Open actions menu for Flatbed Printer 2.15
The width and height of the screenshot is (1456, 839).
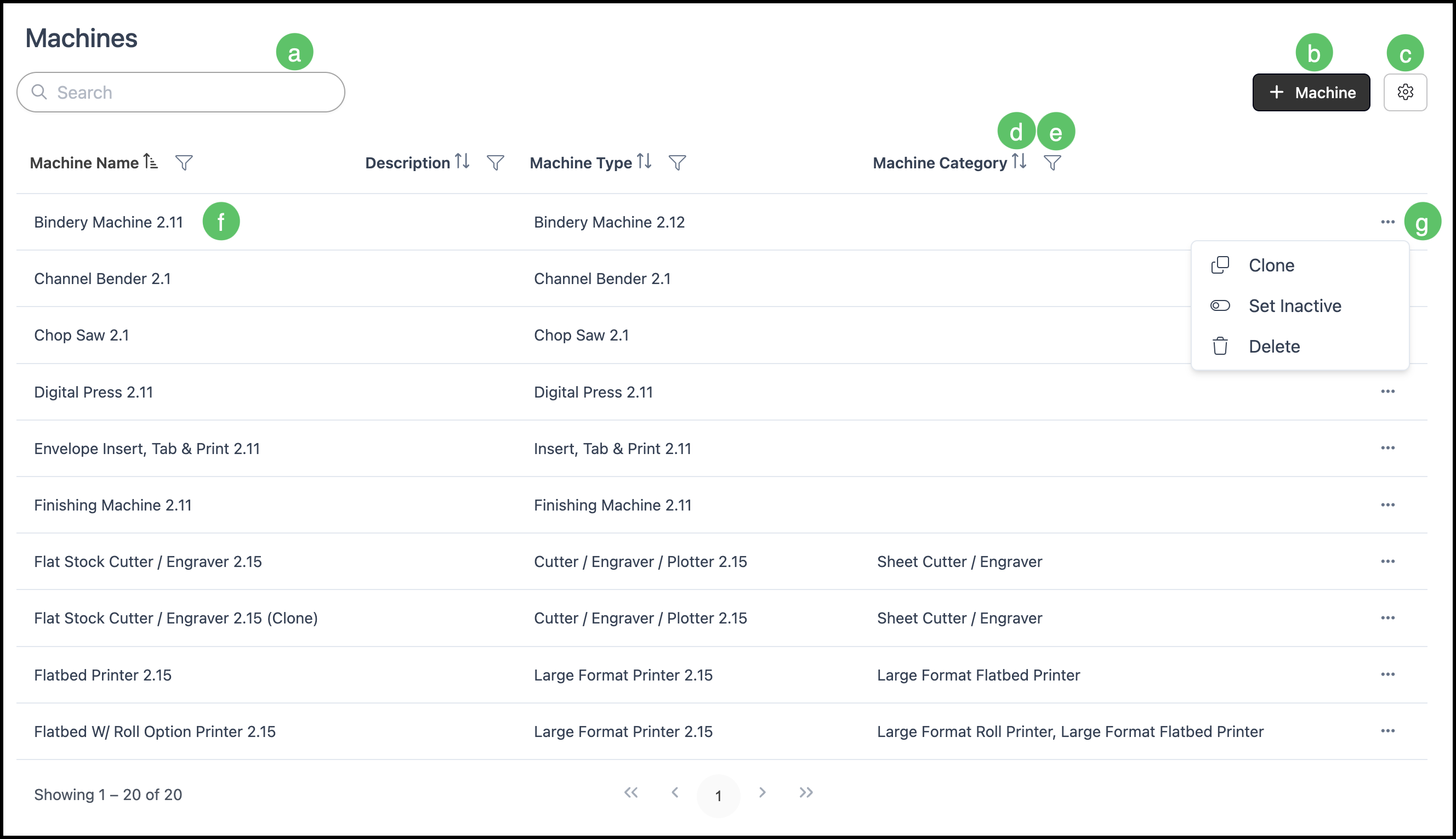click(1387, 675)
